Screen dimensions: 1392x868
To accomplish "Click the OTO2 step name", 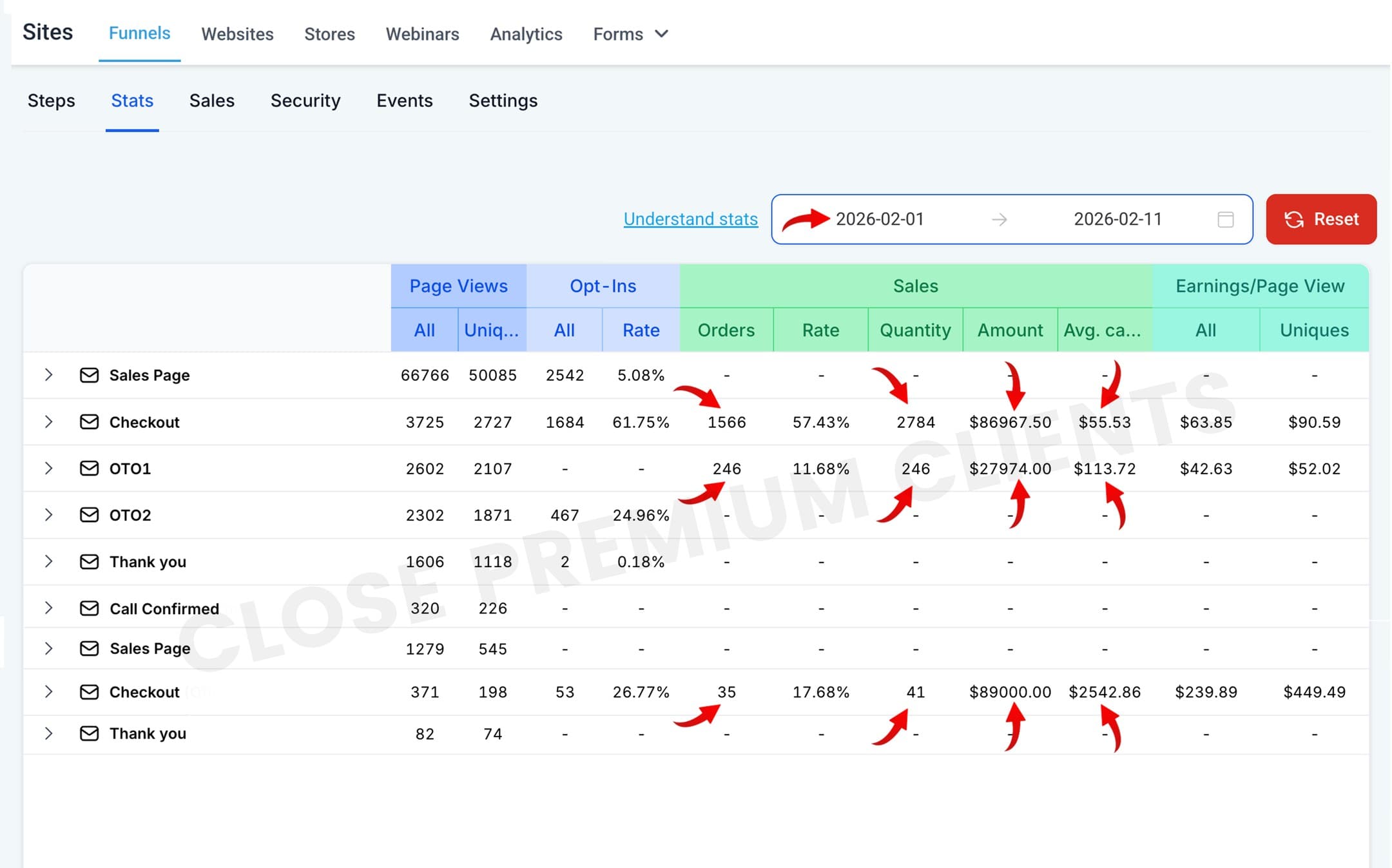I will click(130, 515).
